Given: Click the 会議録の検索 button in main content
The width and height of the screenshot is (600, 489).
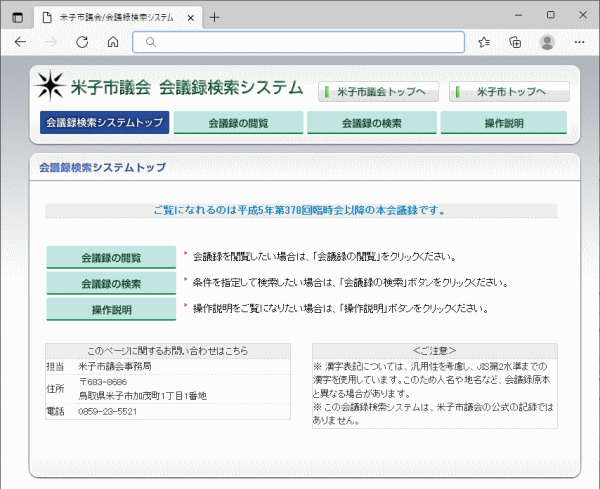Looking at the screenshot, I should [x=111, y=283].
